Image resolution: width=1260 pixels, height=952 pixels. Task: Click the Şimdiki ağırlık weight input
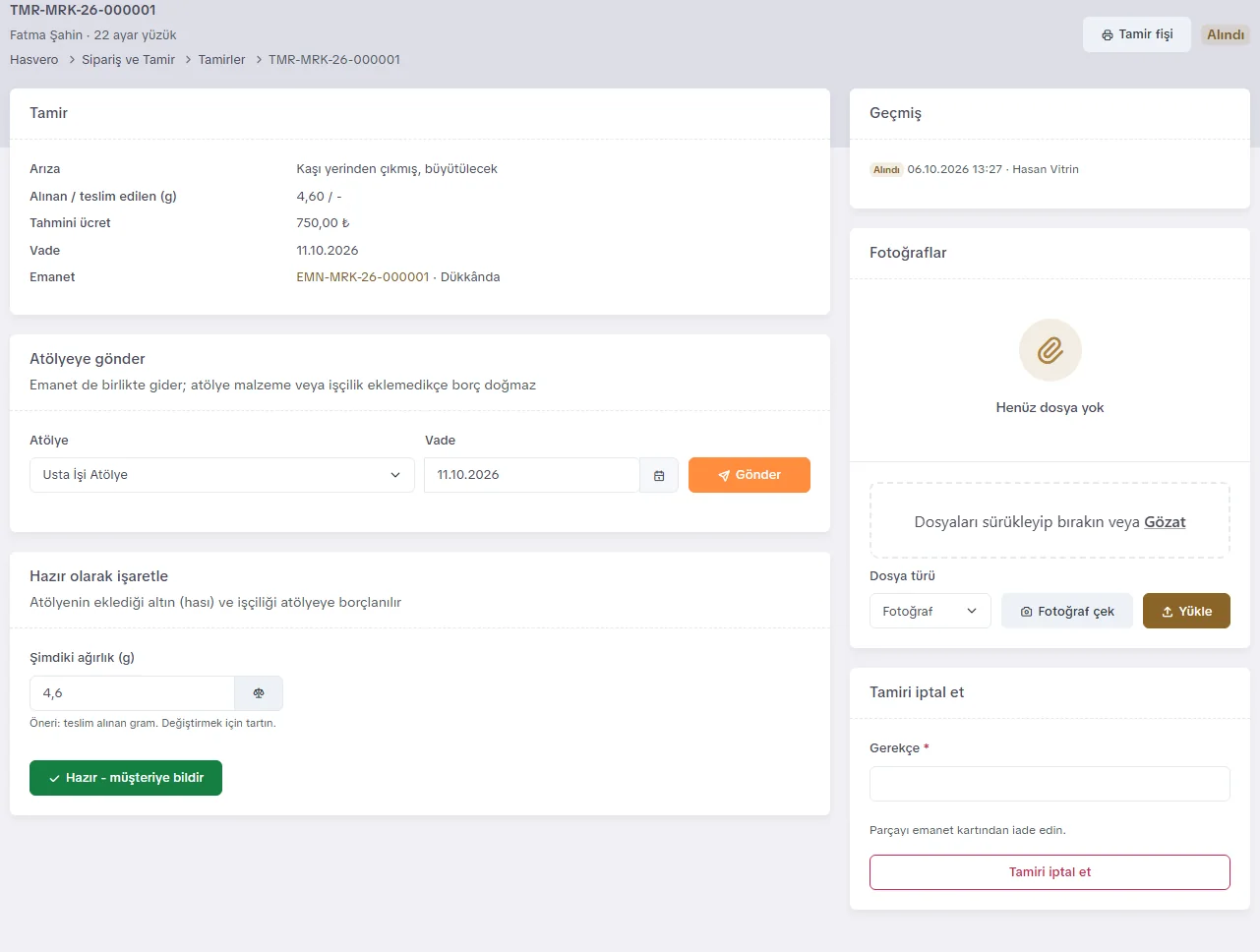[132, 693]
